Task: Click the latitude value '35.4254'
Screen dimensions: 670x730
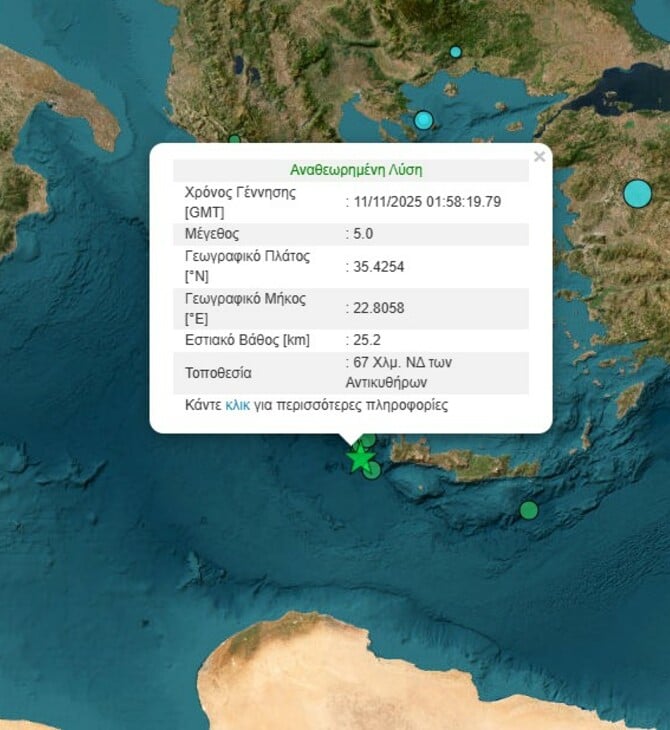Action: [379, 267]
